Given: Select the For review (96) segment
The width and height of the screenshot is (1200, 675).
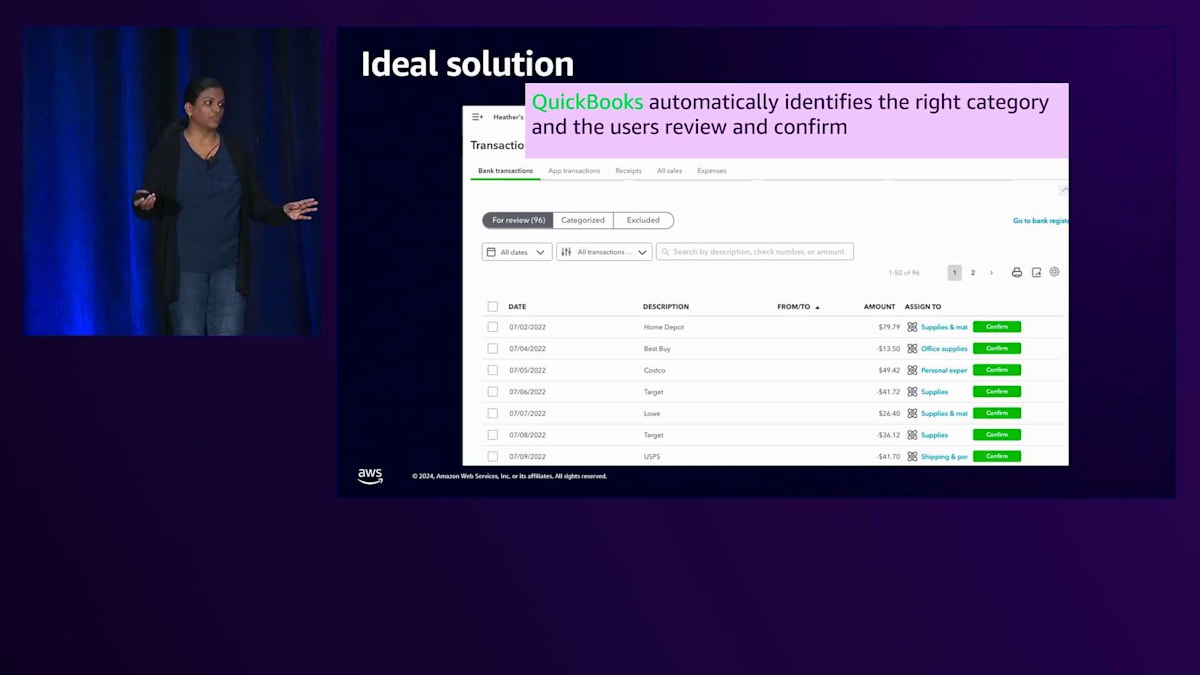Looking at the screenshot, I should point(518,220).
